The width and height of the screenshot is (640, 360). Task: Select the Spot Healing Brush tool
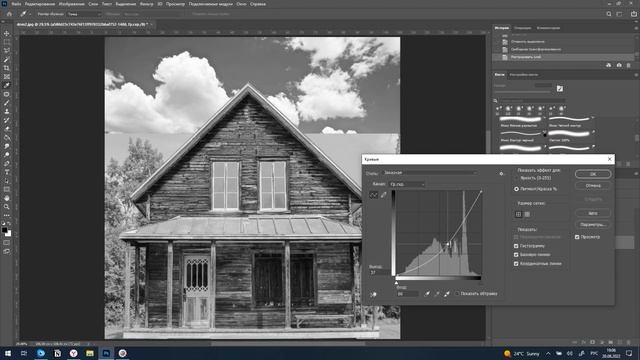[x=7, y=94]
